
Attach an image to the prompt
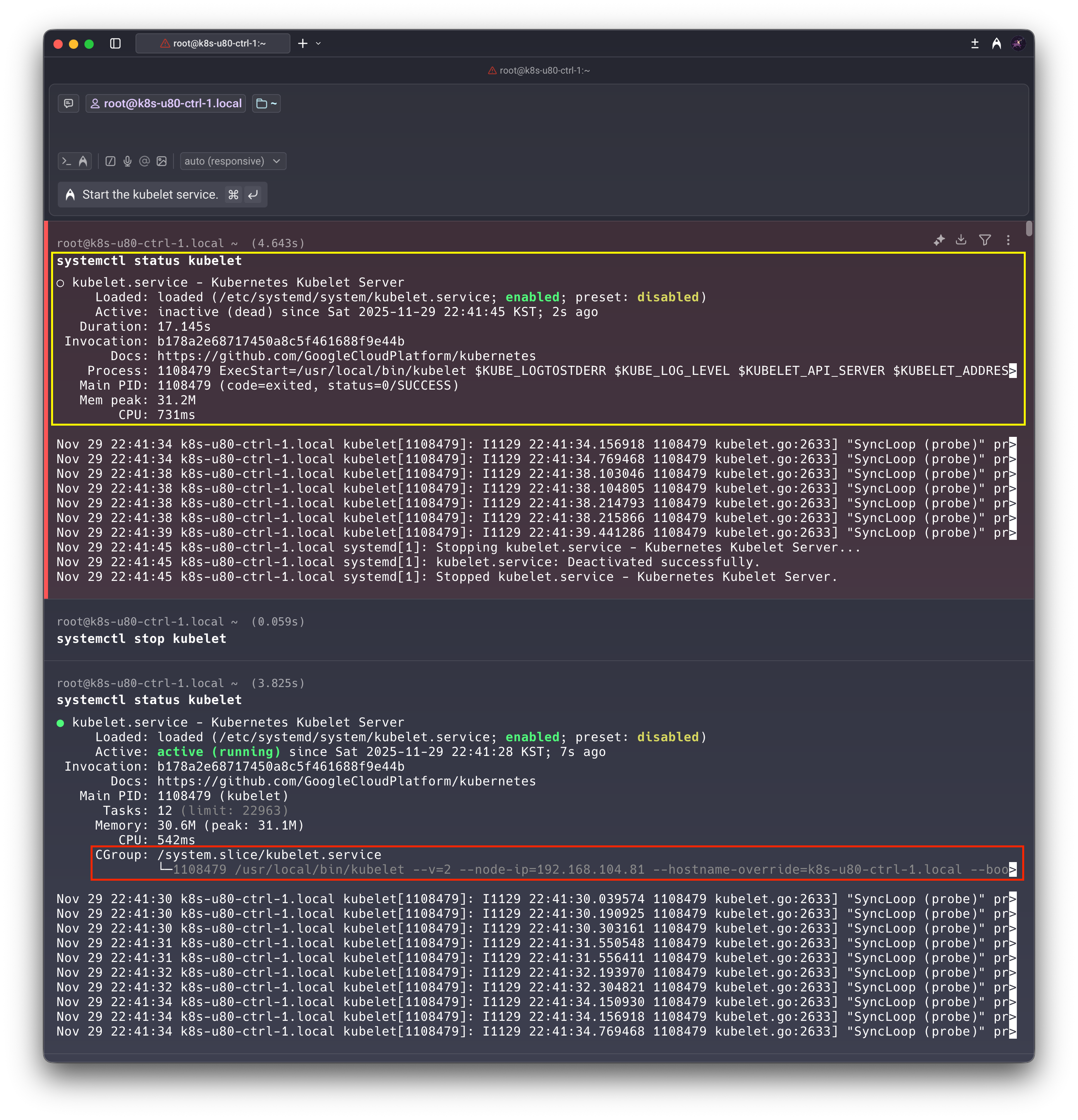coord(162,161)
